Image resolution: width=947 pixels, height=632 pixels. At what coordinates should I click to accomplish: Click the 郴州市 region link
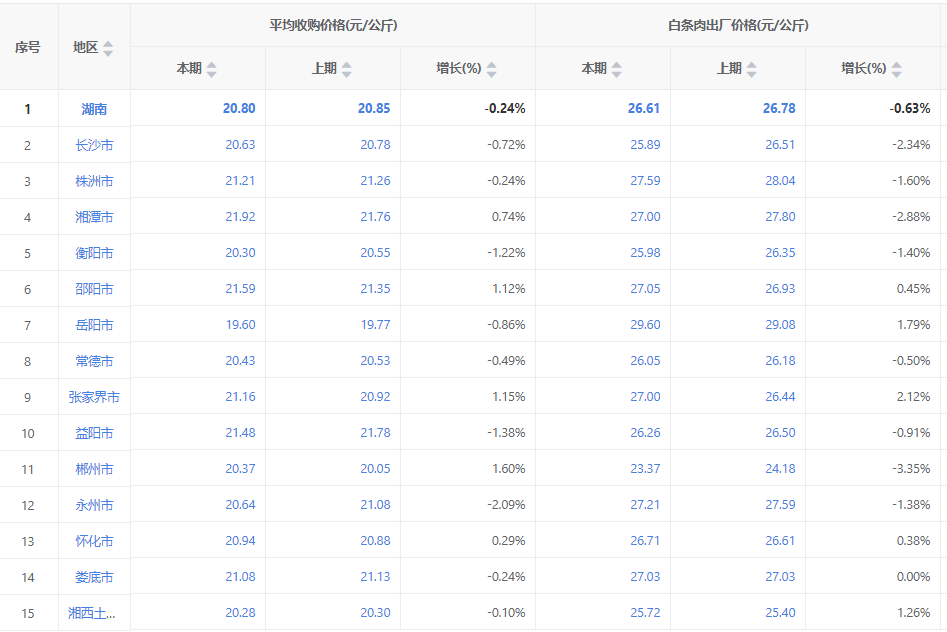[94, 469]
